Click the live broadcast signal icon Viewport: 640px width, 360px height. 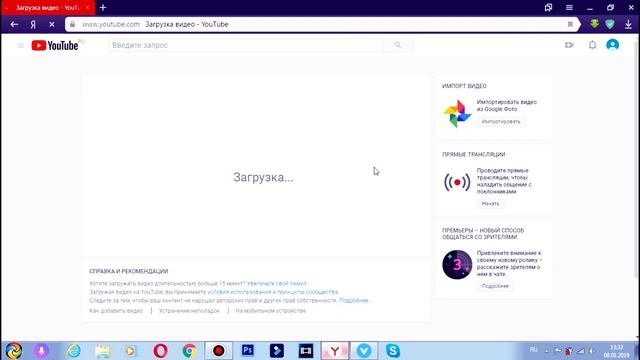(x=457, y=182)
